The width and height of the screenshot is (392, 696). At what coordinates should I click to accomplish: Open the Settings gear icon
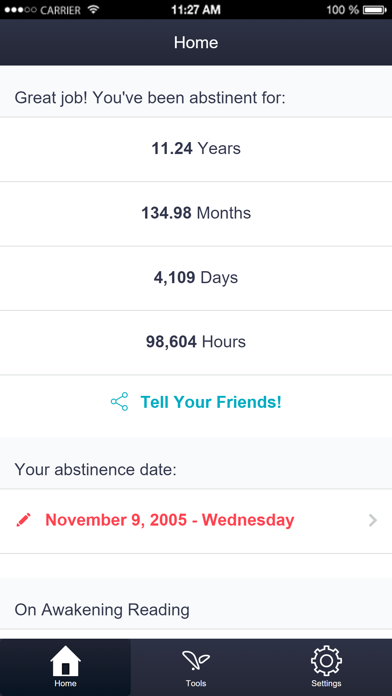coord(326,661)
